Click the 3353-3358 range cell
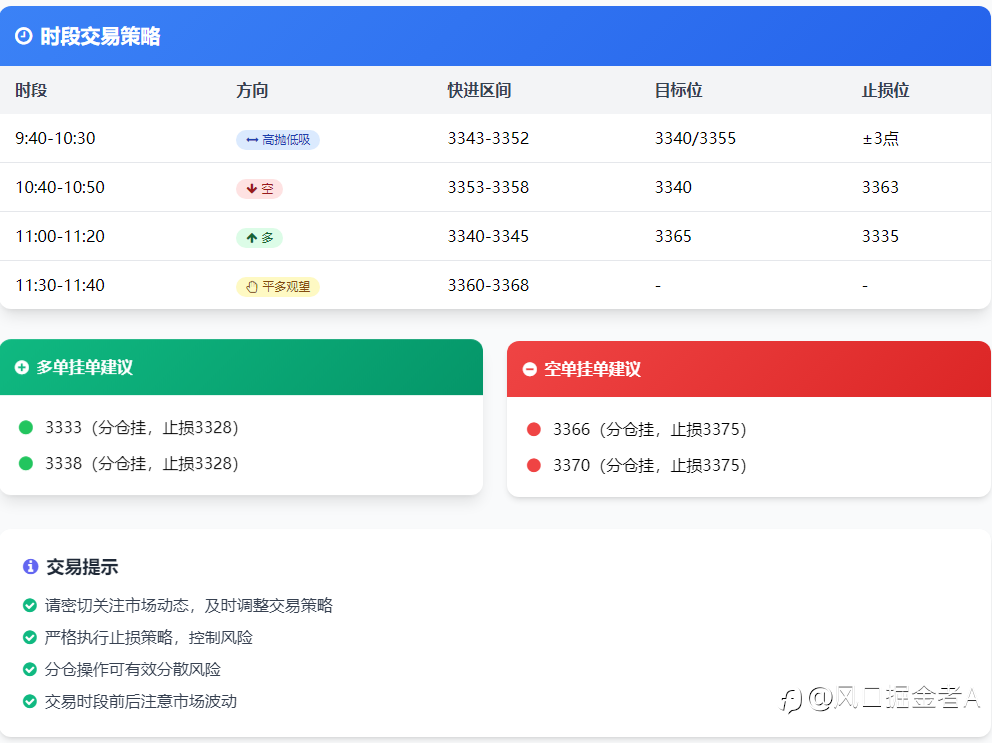The image size is (992, 743). click(488, 187)
